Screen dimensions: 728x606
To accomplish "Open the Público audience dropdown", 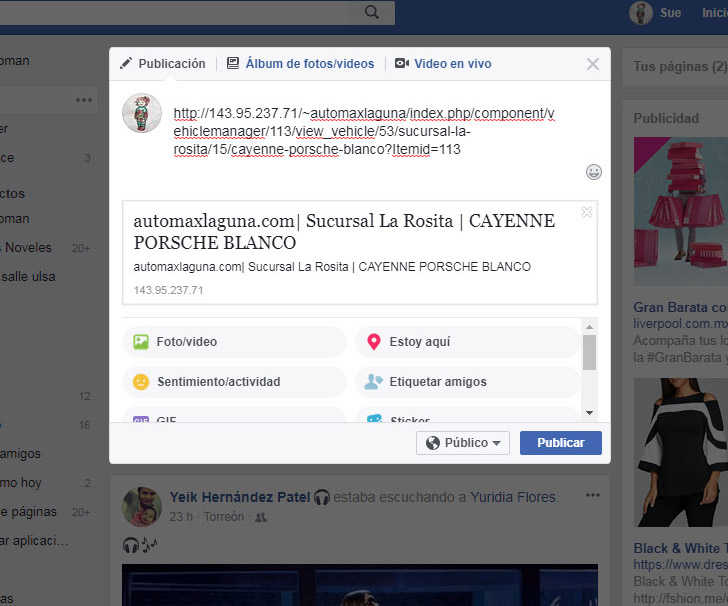I will 463,443.
